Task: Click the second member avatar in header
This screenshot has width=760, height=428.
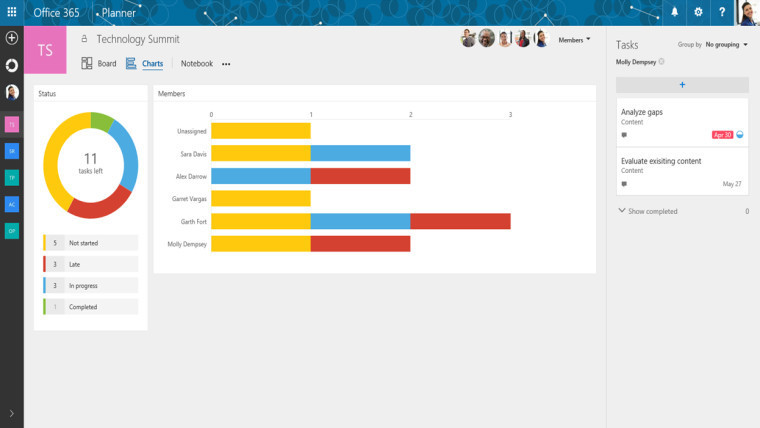Action: (486, 38)
